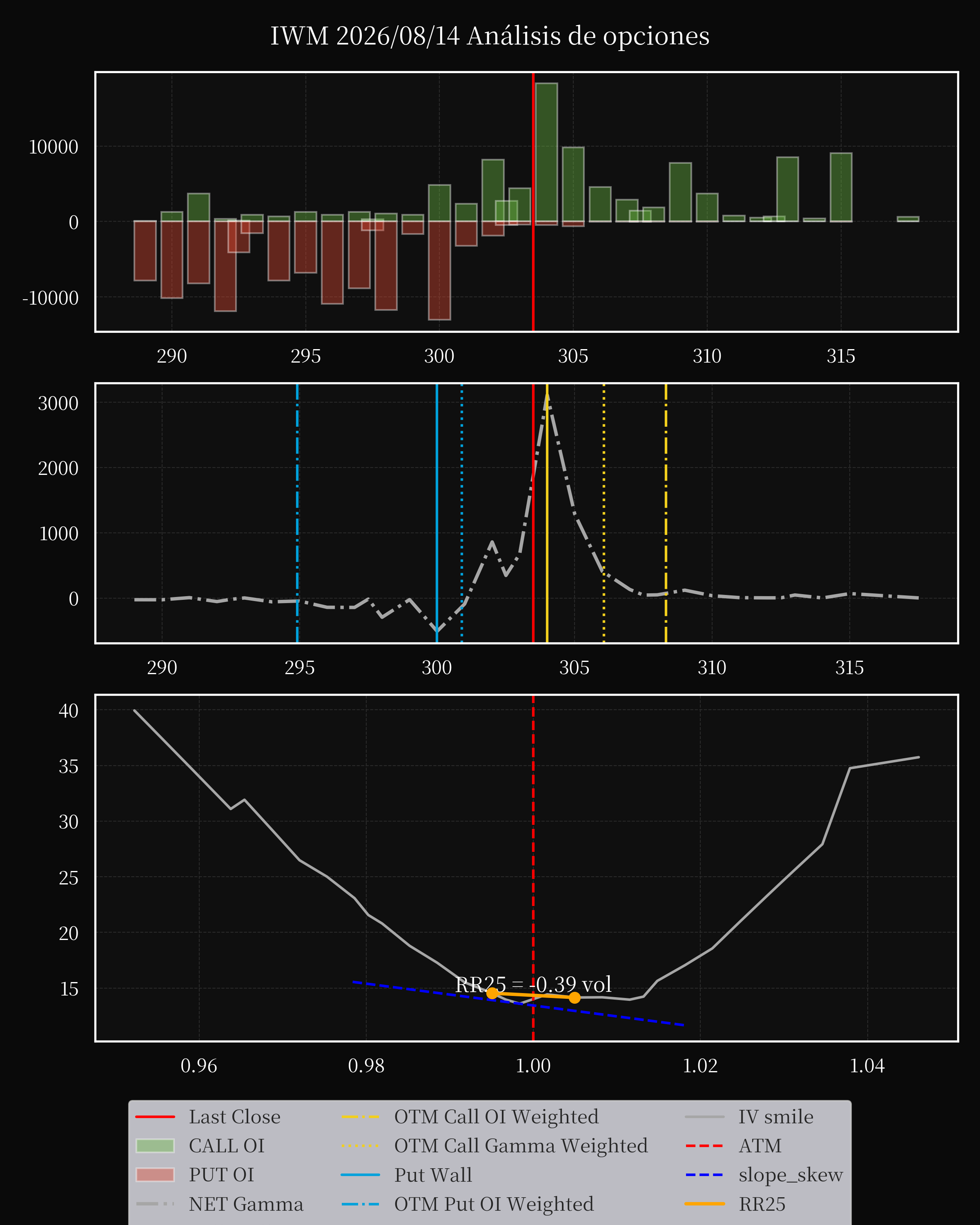Click the x-axis label 1.02 on IV chart
The height and width of the screenshot is (1225, 980).
pyautogui.click(x=700, y=1065)
